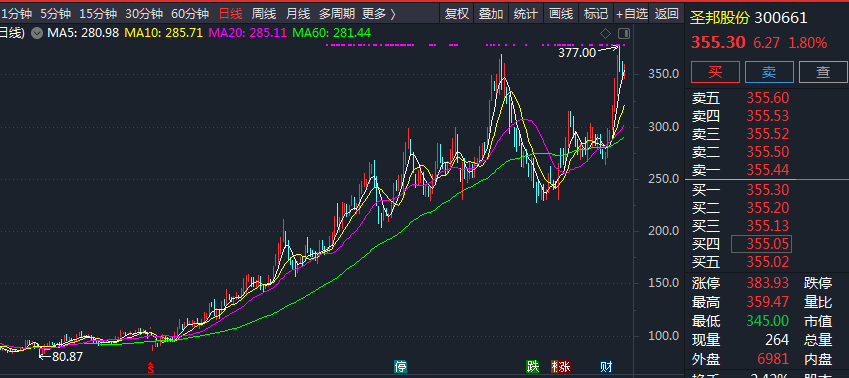Click the diamond icon above the chart
The image size is (849, 378).
tap(605, 34)
